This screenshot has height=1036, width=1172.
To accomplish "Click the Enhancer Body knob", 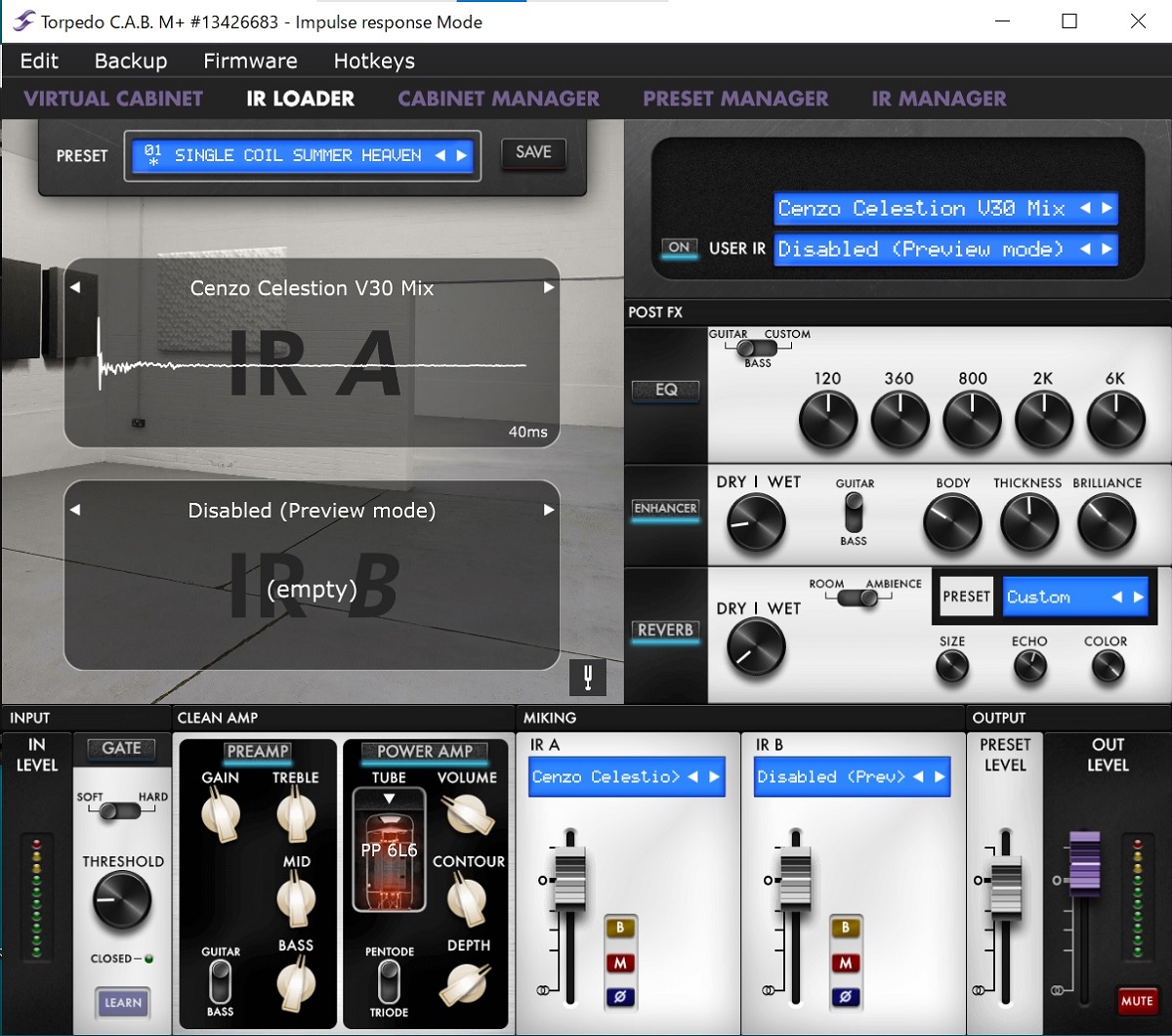I will (x=952, y=523).
